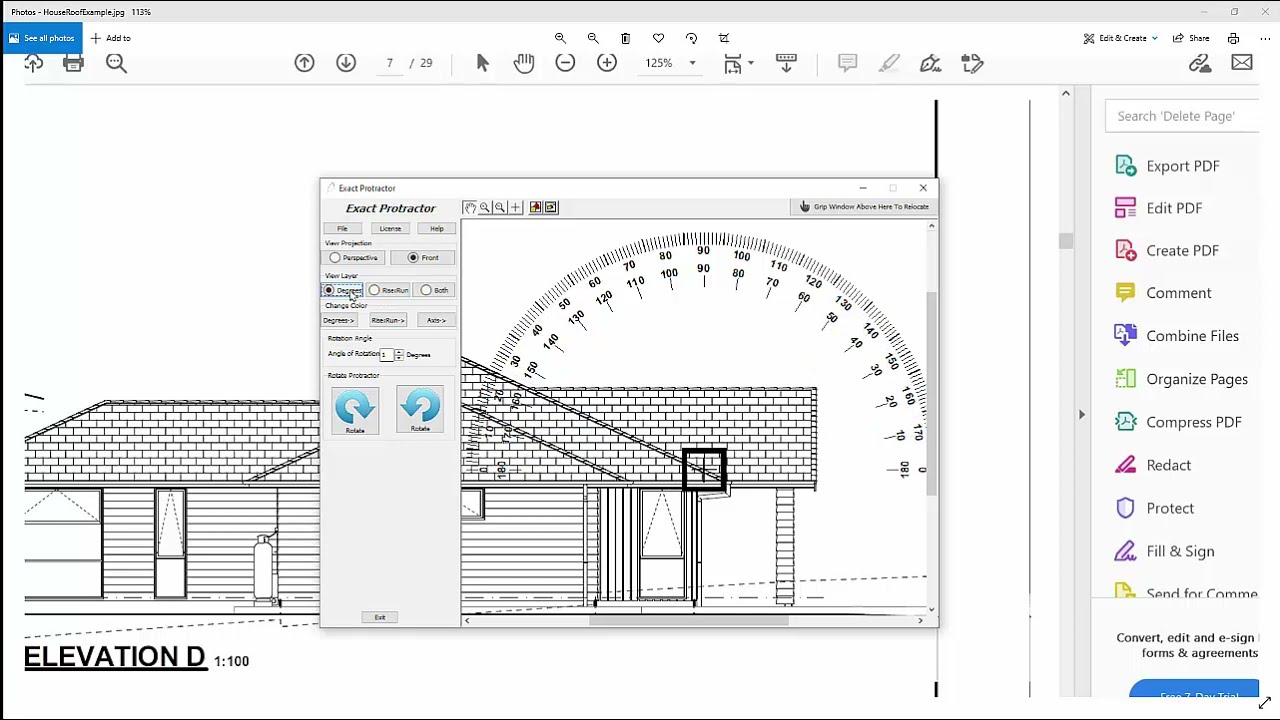Select the Acrobat selection arrow tool
This screenshot has width=1280, height=720.
pyautogui.click(x=482, y=63)
